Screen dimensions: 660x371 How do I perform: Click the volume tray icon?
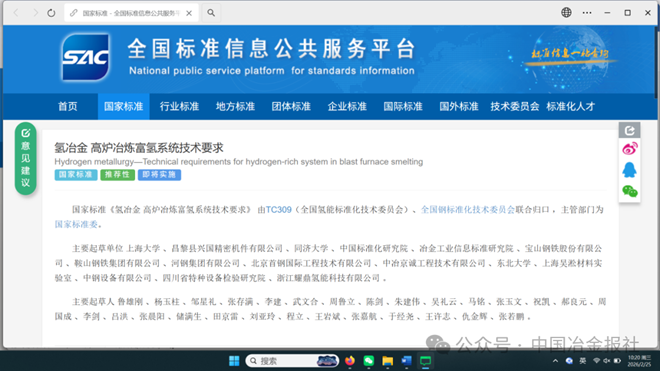[x=607, y=361]
